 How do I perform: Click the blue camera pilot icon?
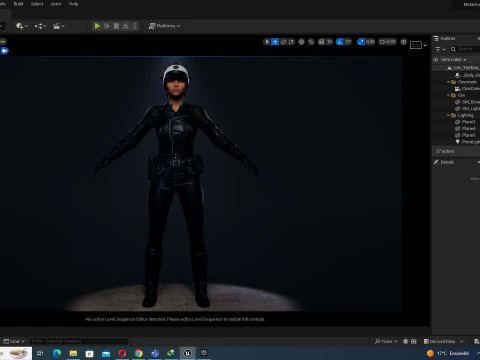pos(4,51)
